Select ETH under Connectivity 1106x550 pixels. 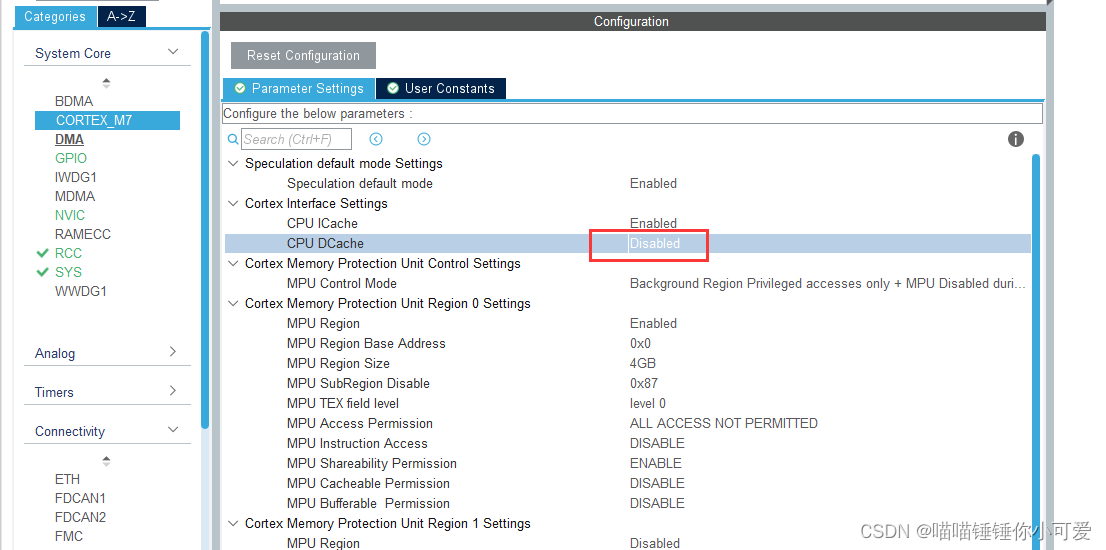68,479
